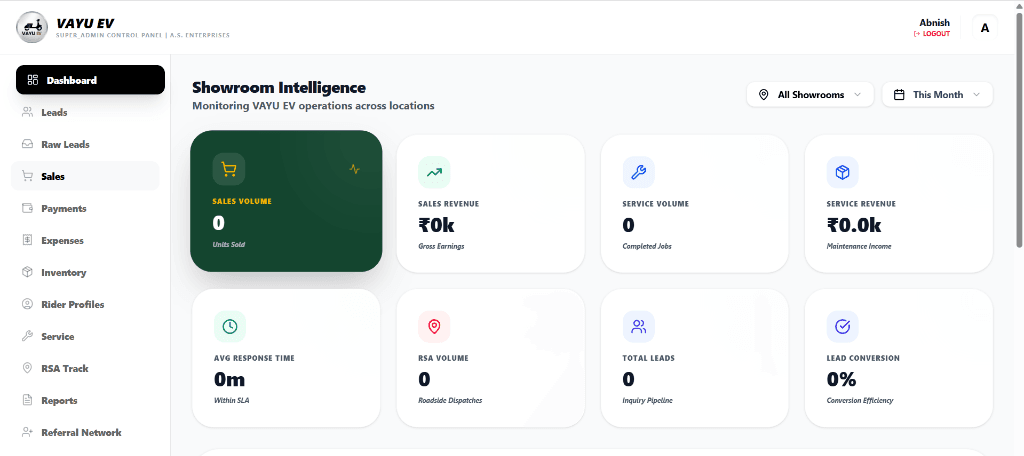Open the All Showrooms dropdown
The height and width of the screenshot is (456, 1024).
[x=810, y=95]
